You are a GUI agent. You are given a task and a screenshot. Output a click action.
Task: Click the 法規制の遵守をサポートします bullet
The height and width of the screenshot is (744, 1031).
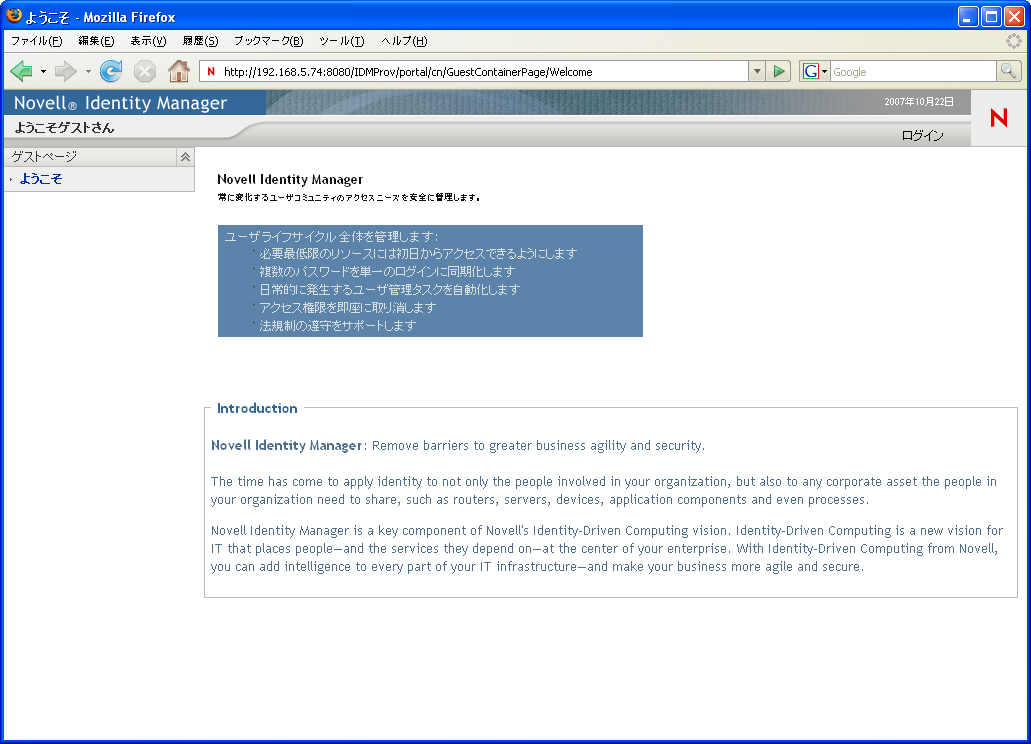point(337,325)
